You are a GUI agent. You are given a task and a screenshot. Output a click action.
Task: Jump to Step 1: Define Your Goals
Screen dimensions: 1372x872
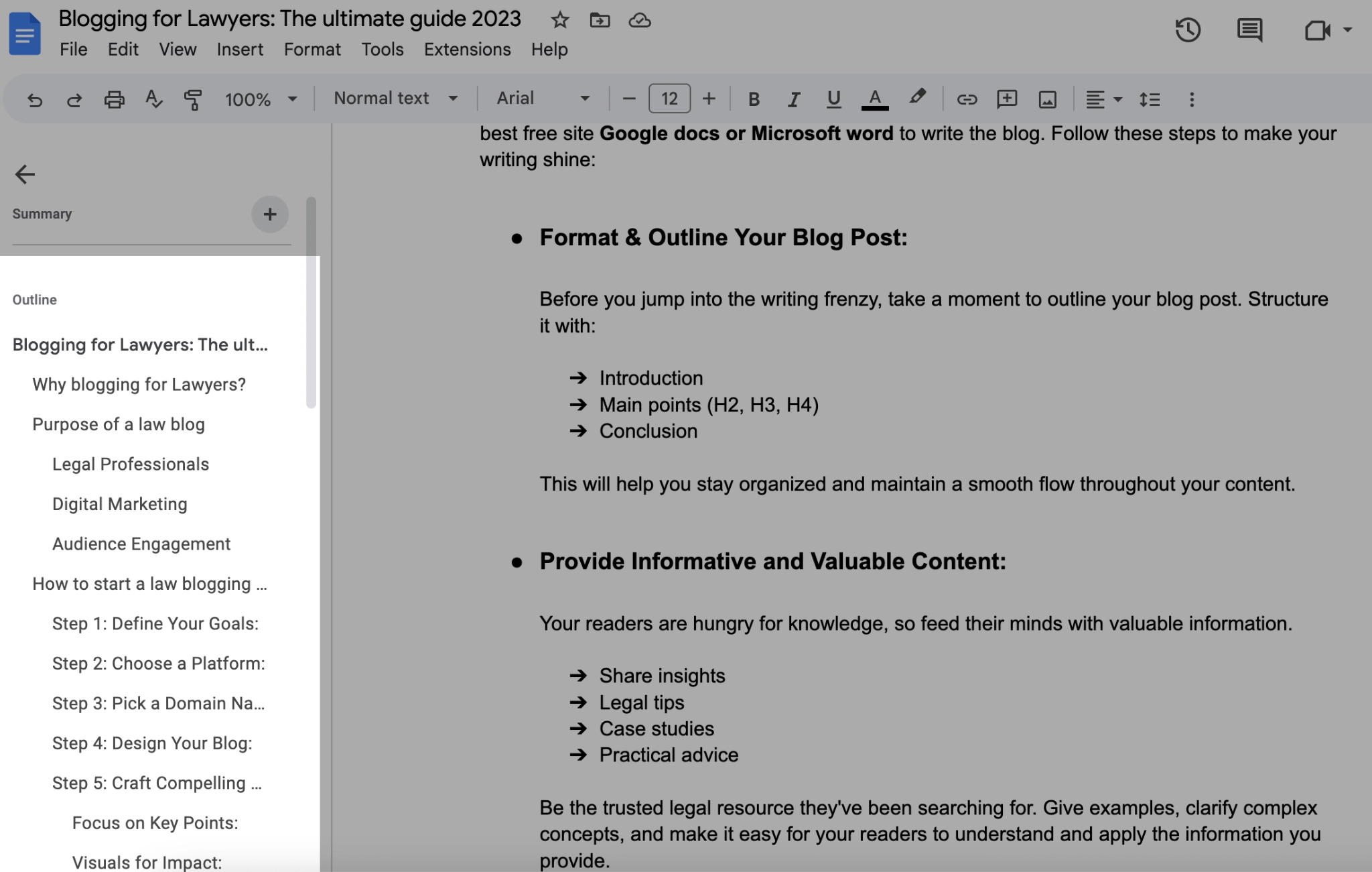155,624
